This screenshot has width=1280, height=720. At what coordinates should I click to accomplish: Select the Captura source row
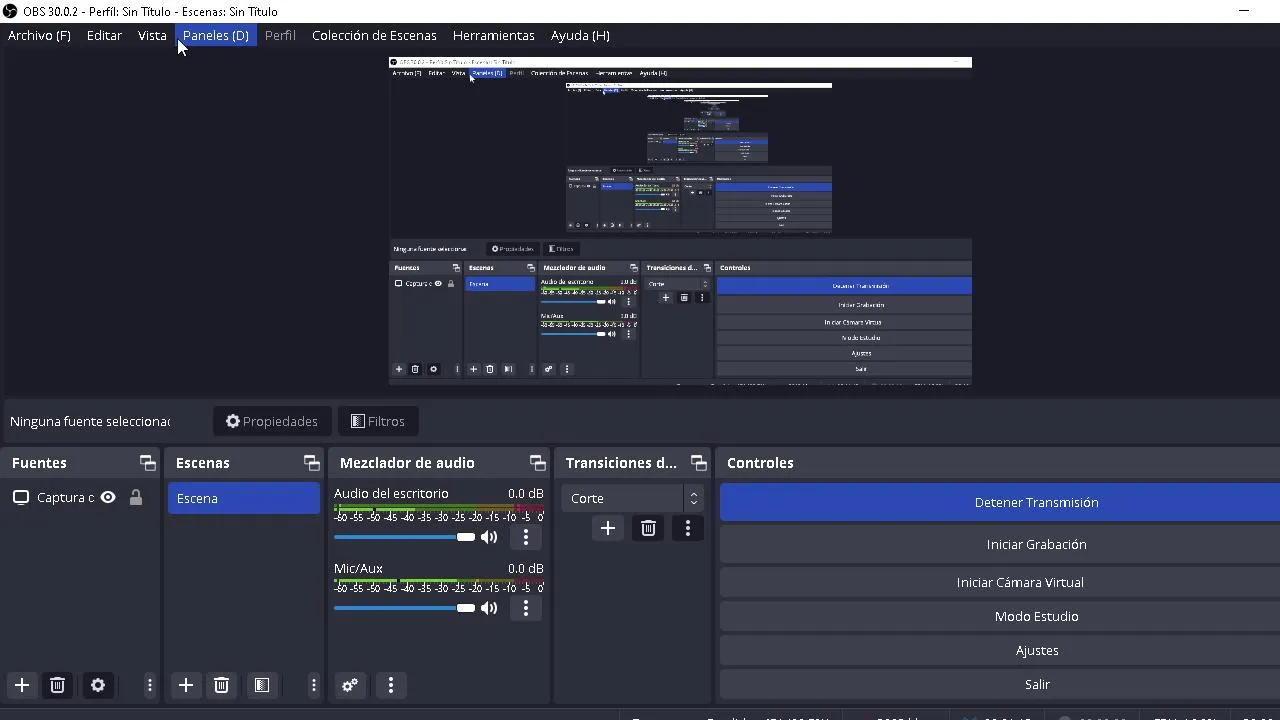80,497
